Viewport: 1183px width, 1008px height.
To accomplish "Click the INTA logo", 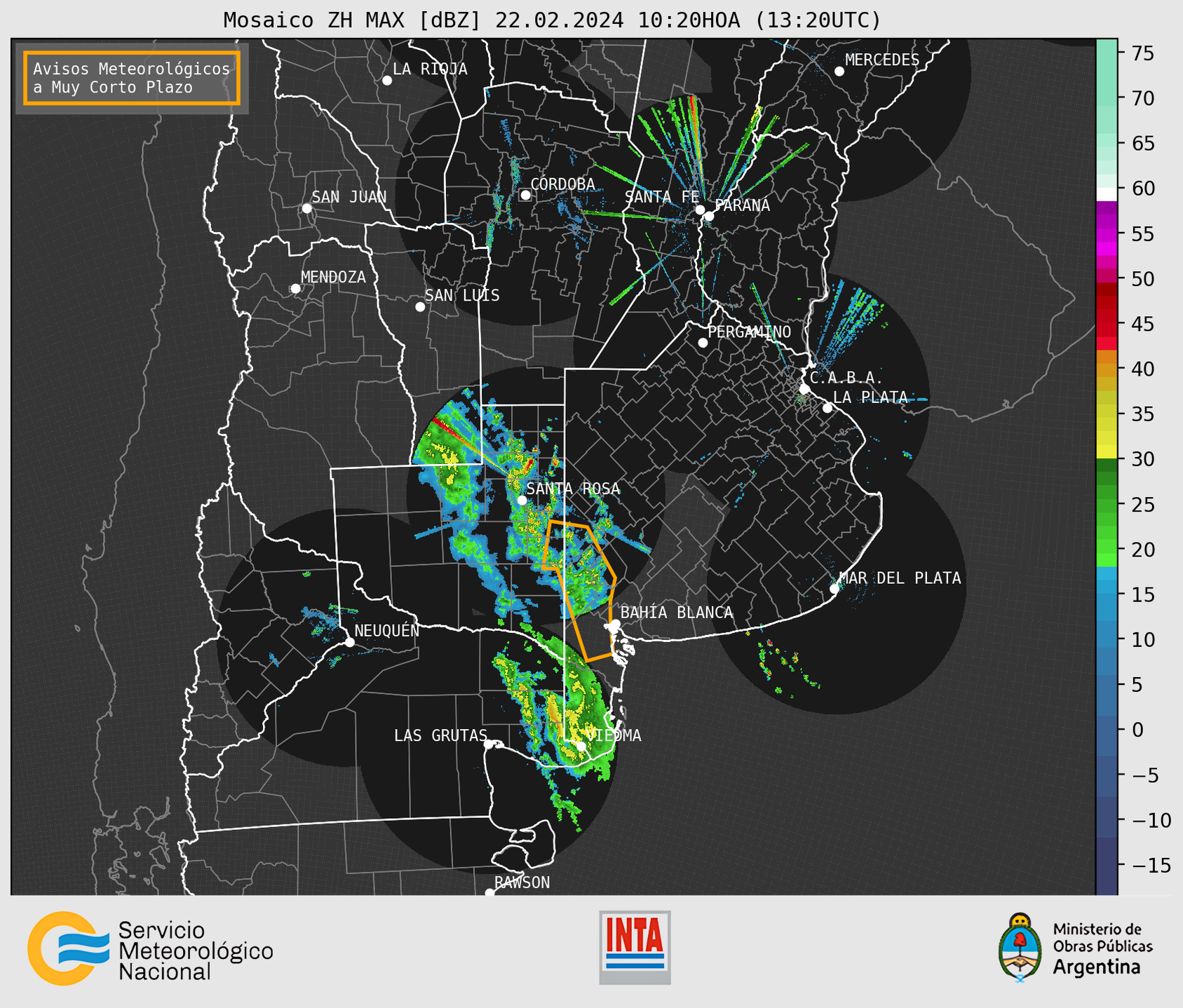I will 635,947.
